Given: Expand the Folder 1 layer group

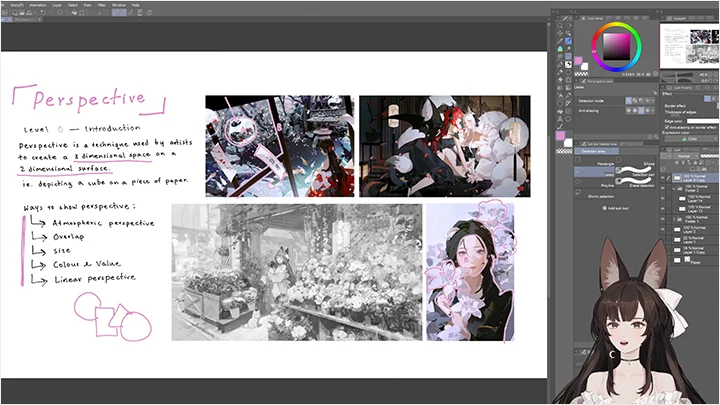Looking at the screenshot, I should pyautogui.click(x=674, y=219).
